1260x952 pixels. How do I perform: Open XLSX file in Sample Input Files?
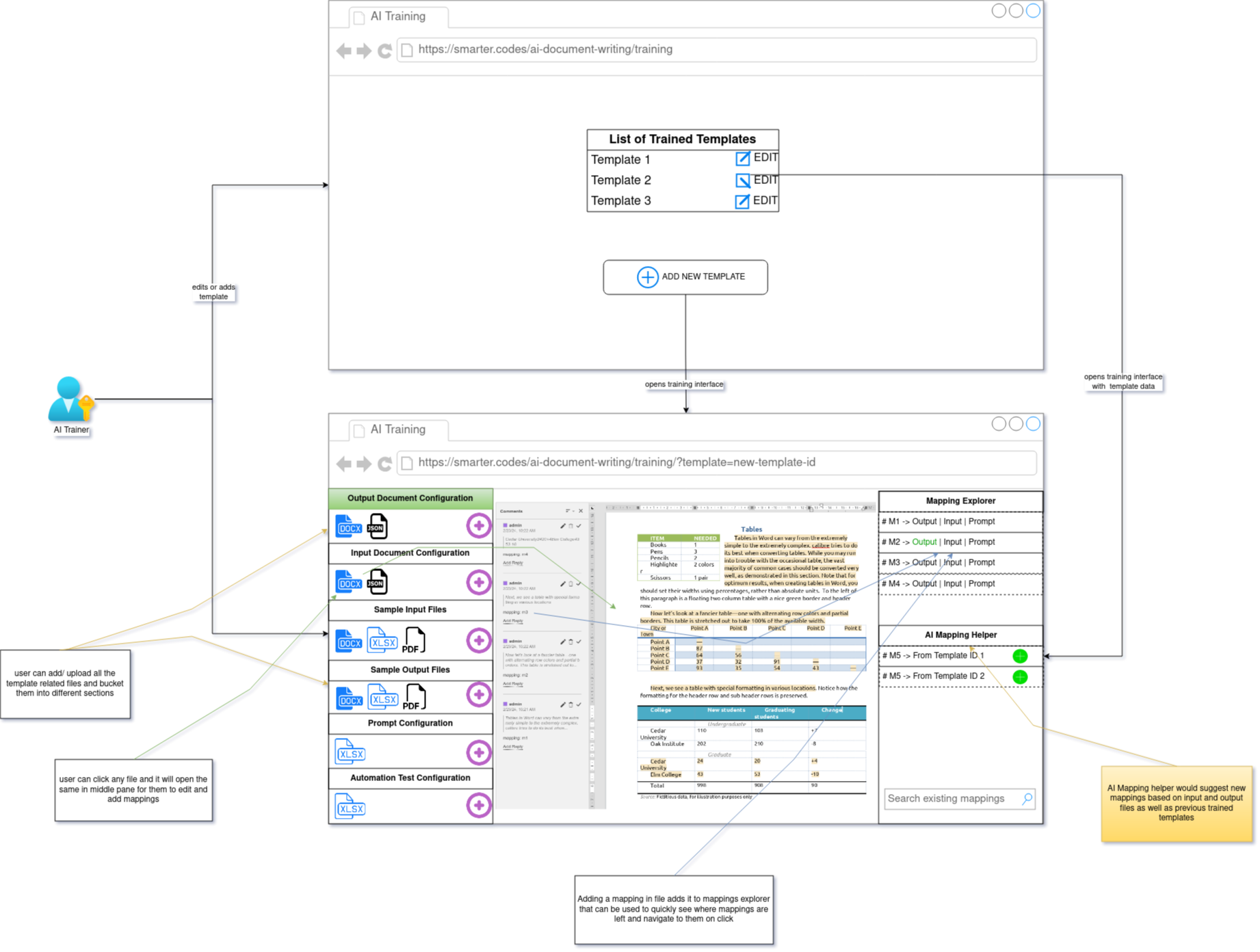382,641
